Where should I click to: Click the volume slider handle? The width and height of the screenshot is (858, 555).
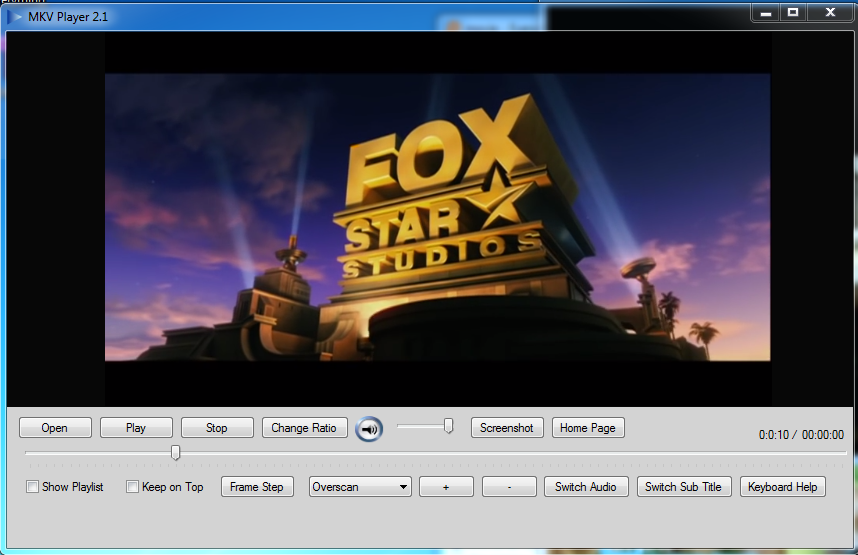[448, 426]
